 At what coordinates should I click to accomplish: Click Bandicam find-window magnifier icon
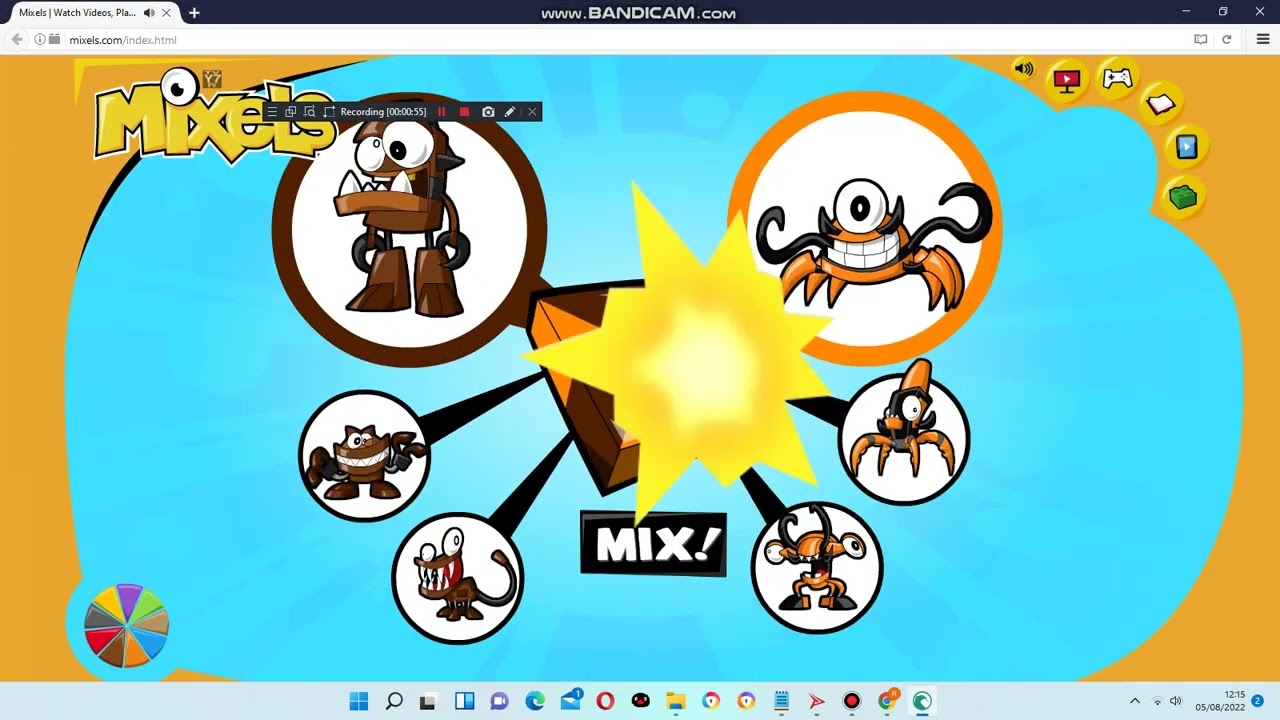(309, 112)
